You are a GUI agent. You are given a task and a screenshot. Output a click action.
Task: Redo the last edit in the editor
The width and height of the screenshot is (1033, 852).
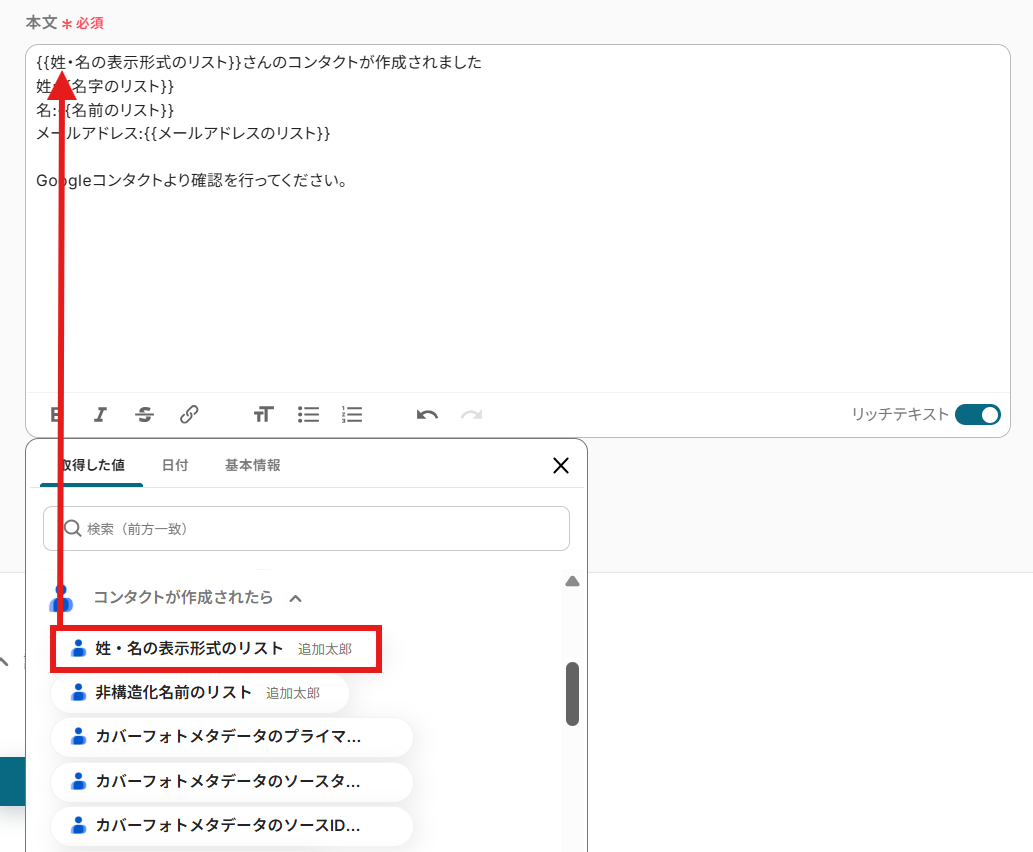coord(470,414)
